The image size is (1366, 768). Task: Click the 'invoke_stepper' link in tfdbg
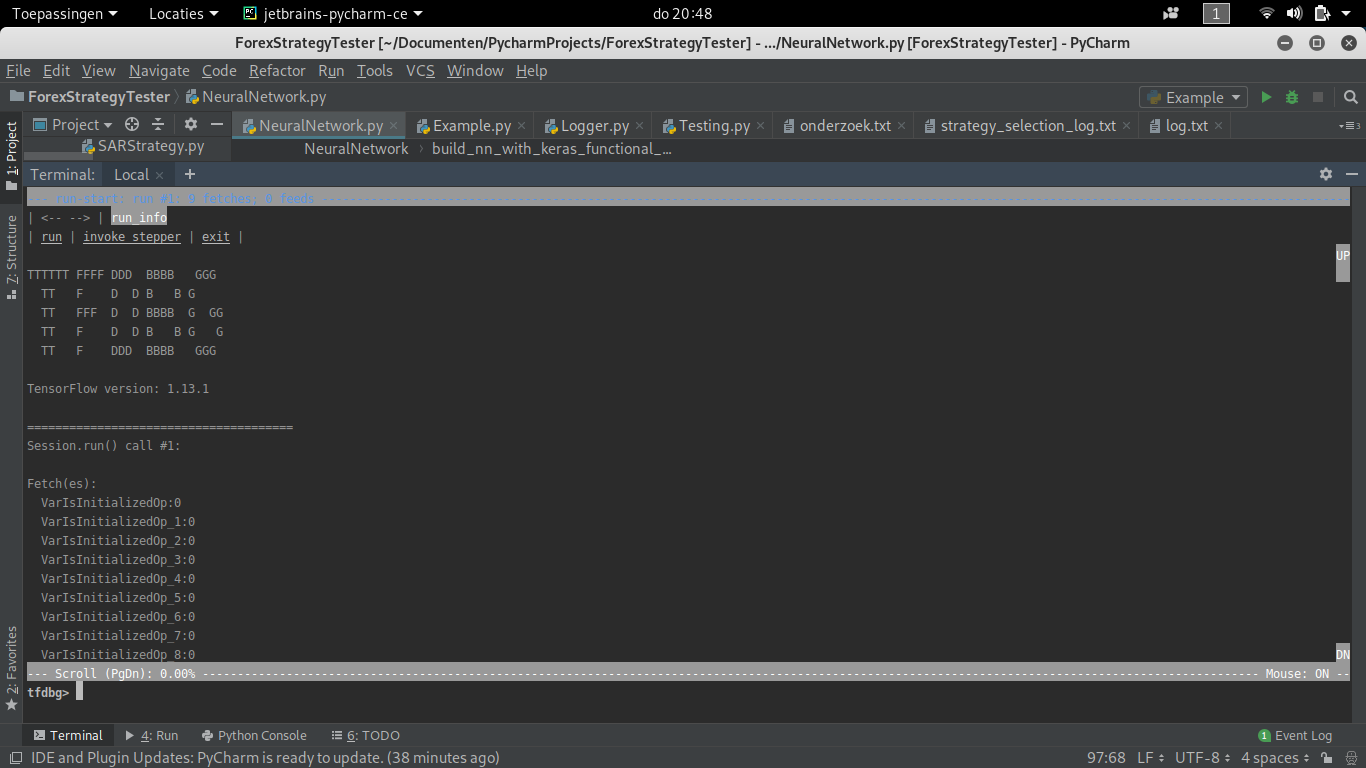[x=132, y=237]
